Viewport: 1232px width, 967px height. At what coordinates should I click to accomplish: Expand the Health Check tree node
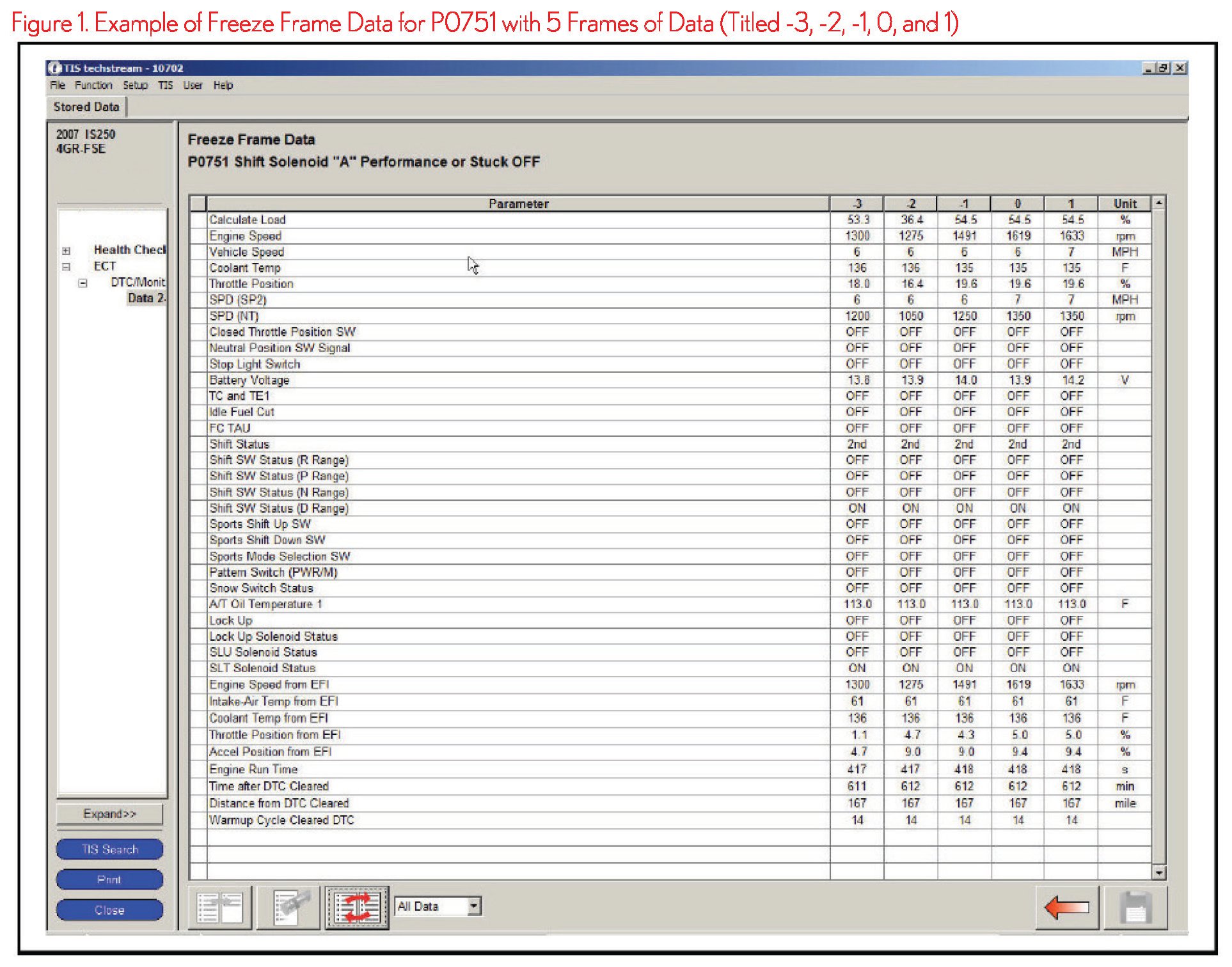tap(67, 251)
